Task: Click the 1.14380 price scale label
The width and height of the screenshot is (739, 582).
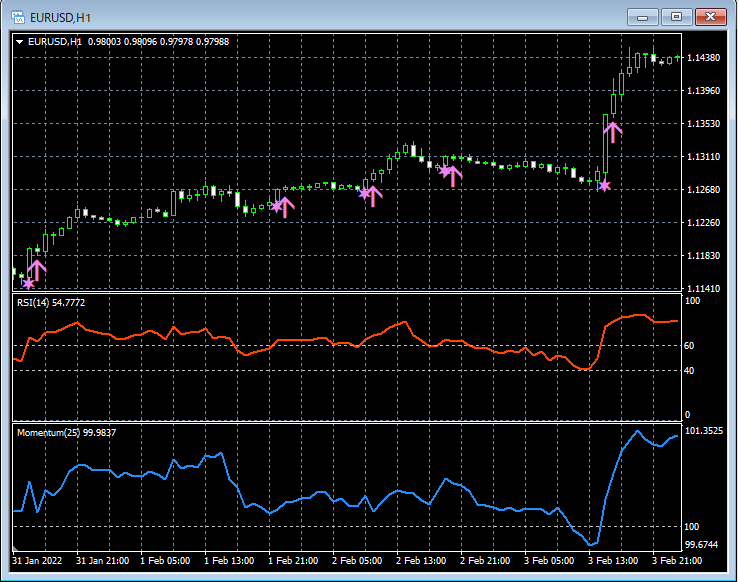Action: point(706,57)
